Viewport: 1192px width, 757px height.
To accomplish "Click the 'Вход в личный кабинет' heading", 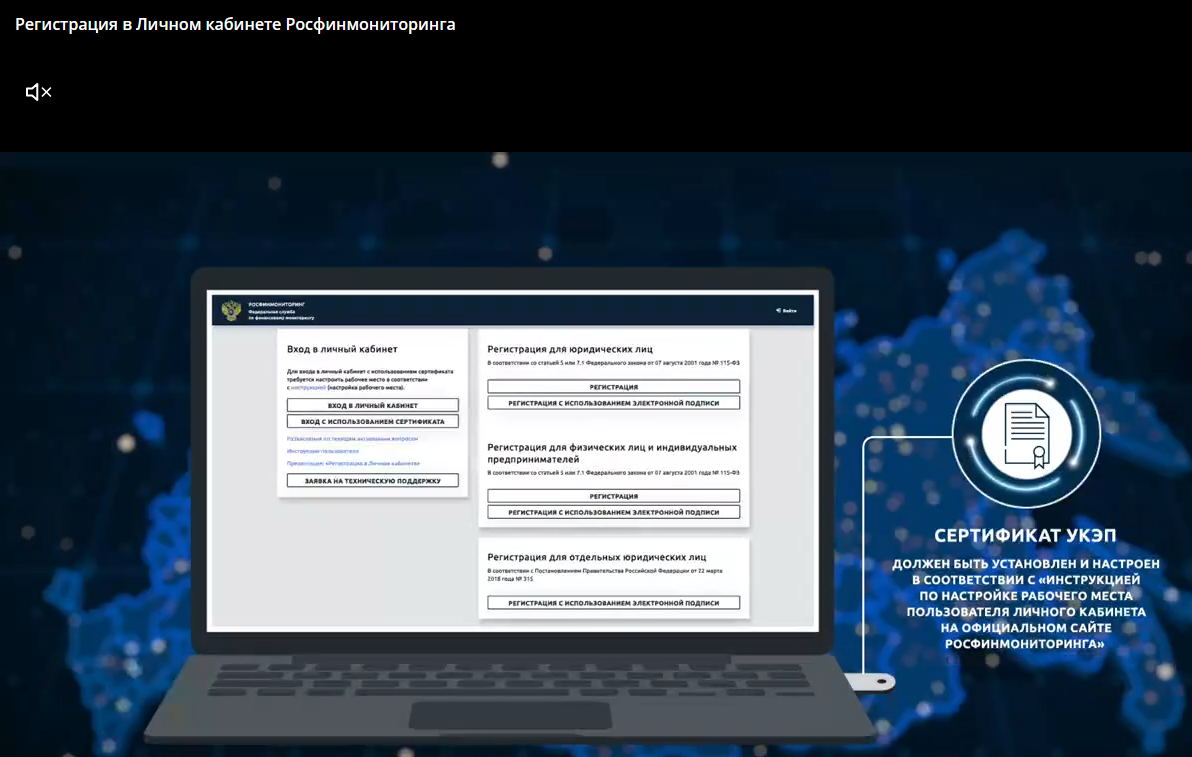I will 342,349.
